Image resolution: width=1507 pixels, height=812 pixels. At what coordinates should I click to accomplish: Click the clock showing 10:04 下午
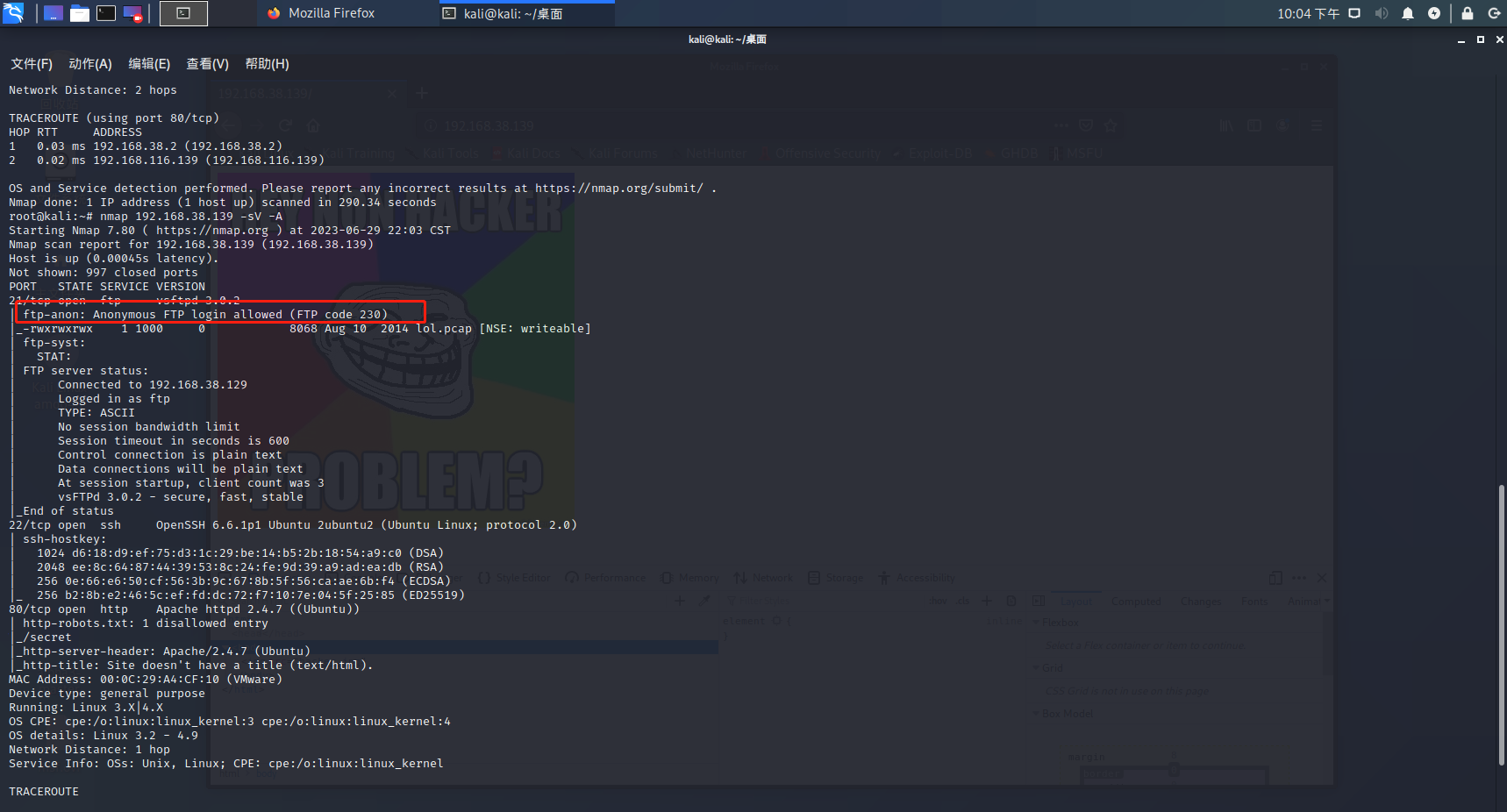pyautogui.click(x=1308, y=13)
